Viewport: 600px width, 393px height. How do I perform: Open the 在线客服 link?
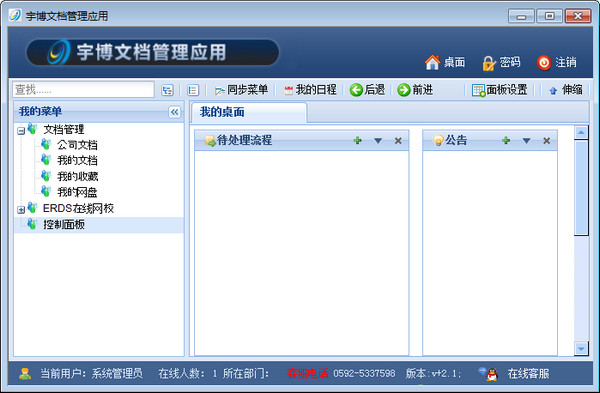point(528,373)
